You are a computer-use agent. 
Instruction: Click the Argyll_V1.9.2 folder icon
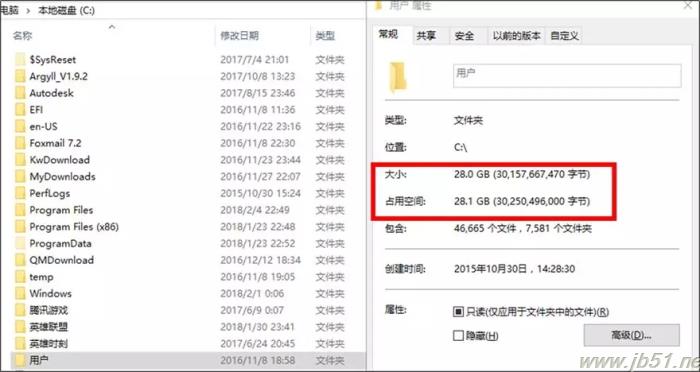click(x=20, y=76)
